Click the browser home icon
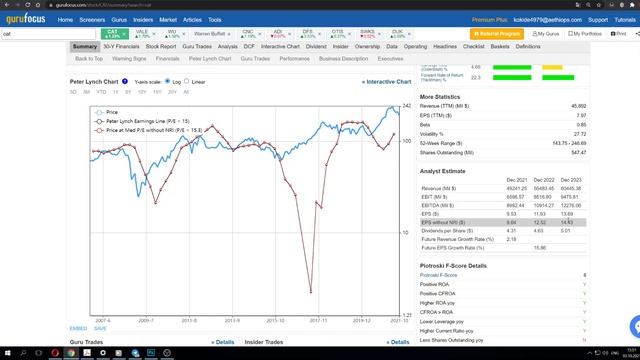The height and width of the screenshot is (360, 640). [x=38, y=5]
